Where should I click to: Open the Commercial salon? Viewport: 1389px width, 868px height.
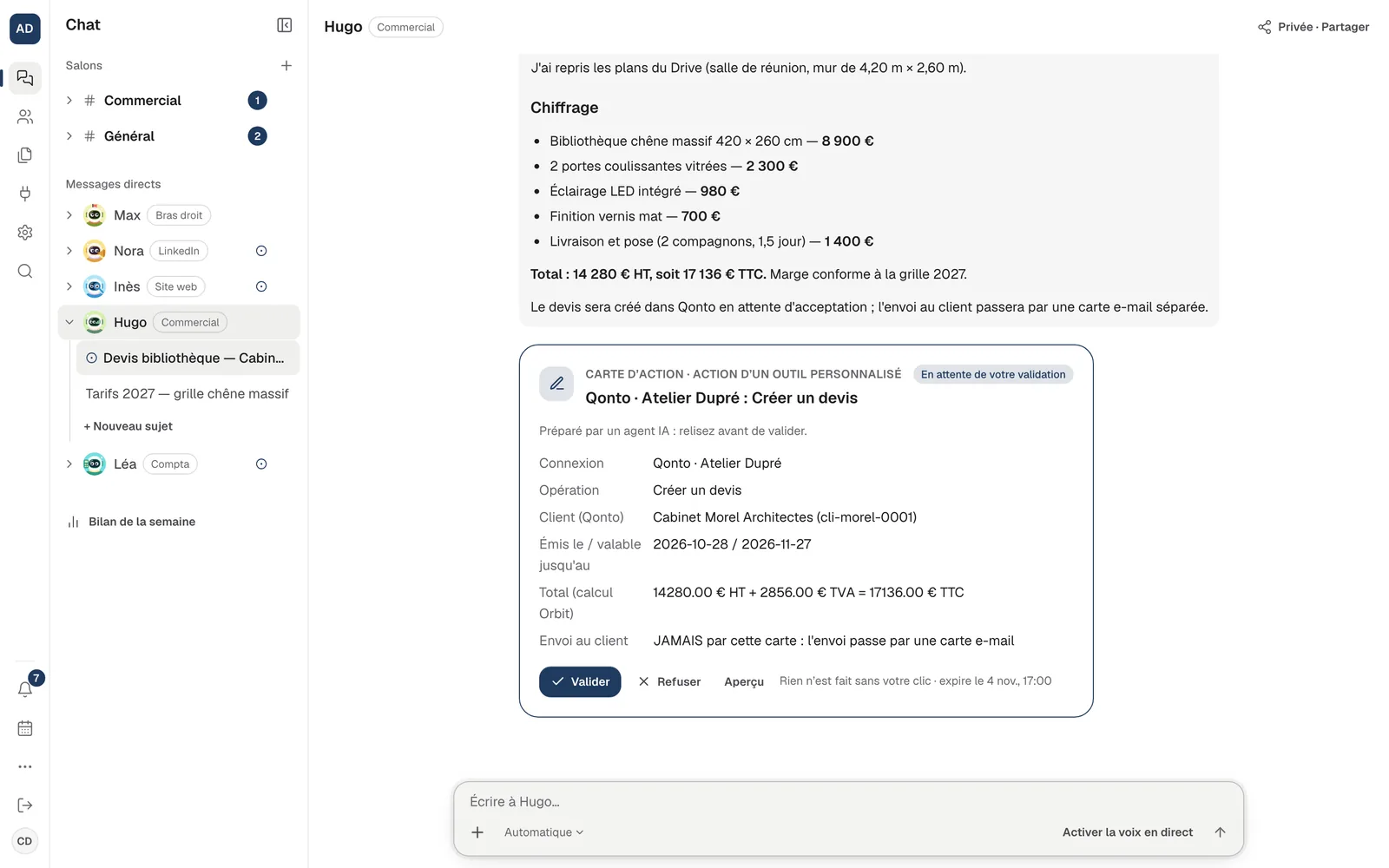pyautogui.click(x=142, y=101)
